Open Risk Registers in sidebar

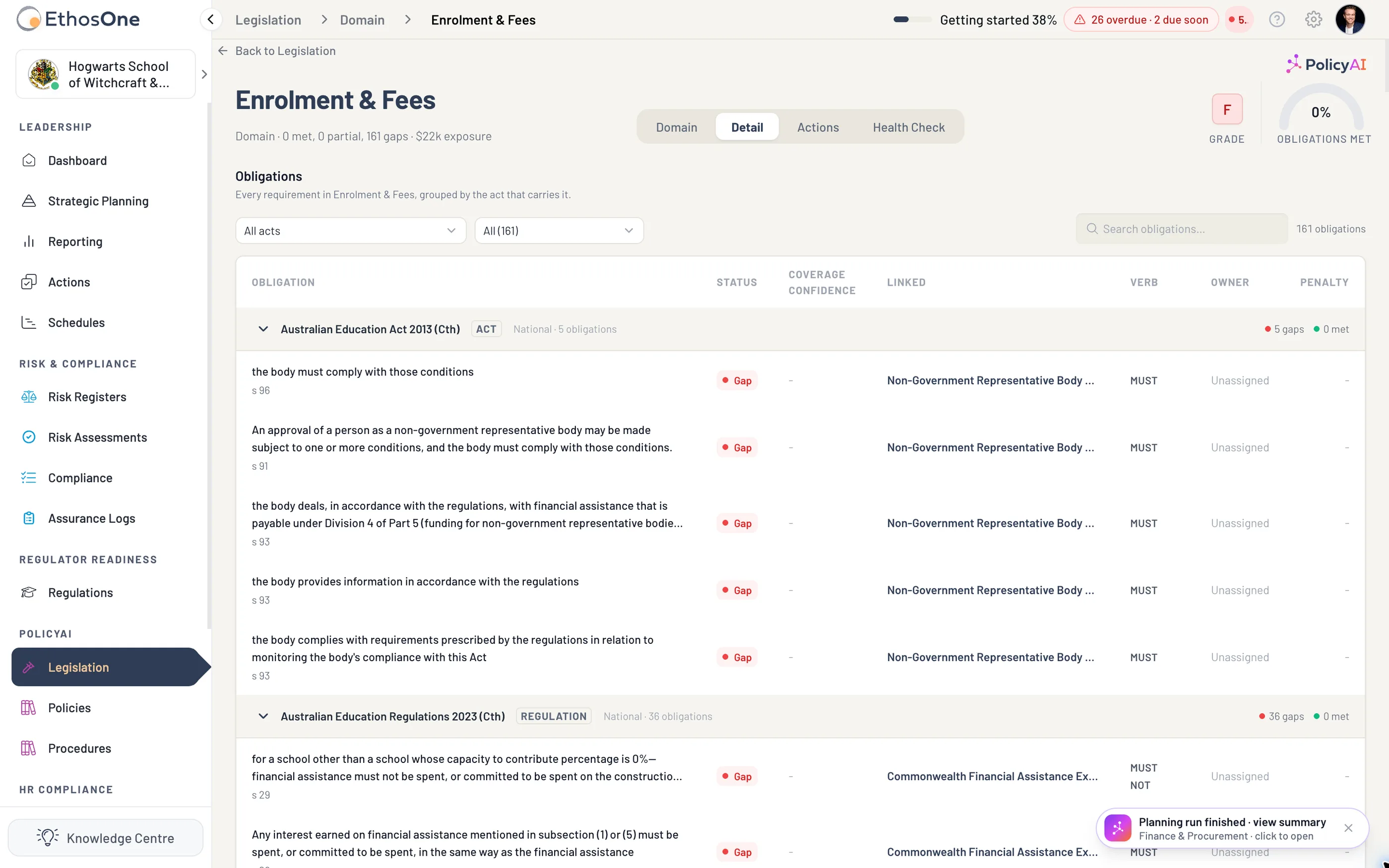pyautogui.click(x=87, y=397)
